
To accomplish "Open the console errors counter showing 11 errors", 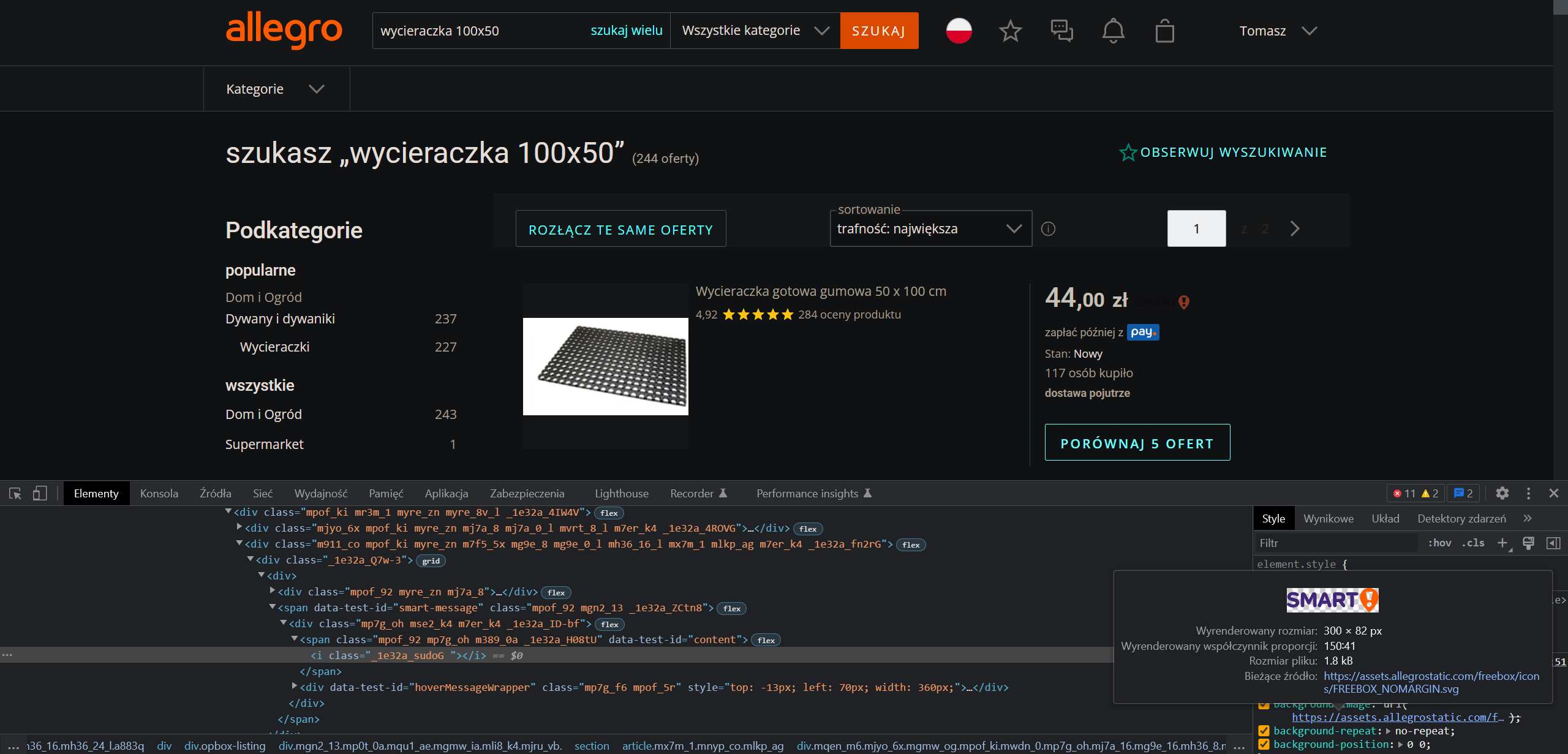I will [1407, 493].
